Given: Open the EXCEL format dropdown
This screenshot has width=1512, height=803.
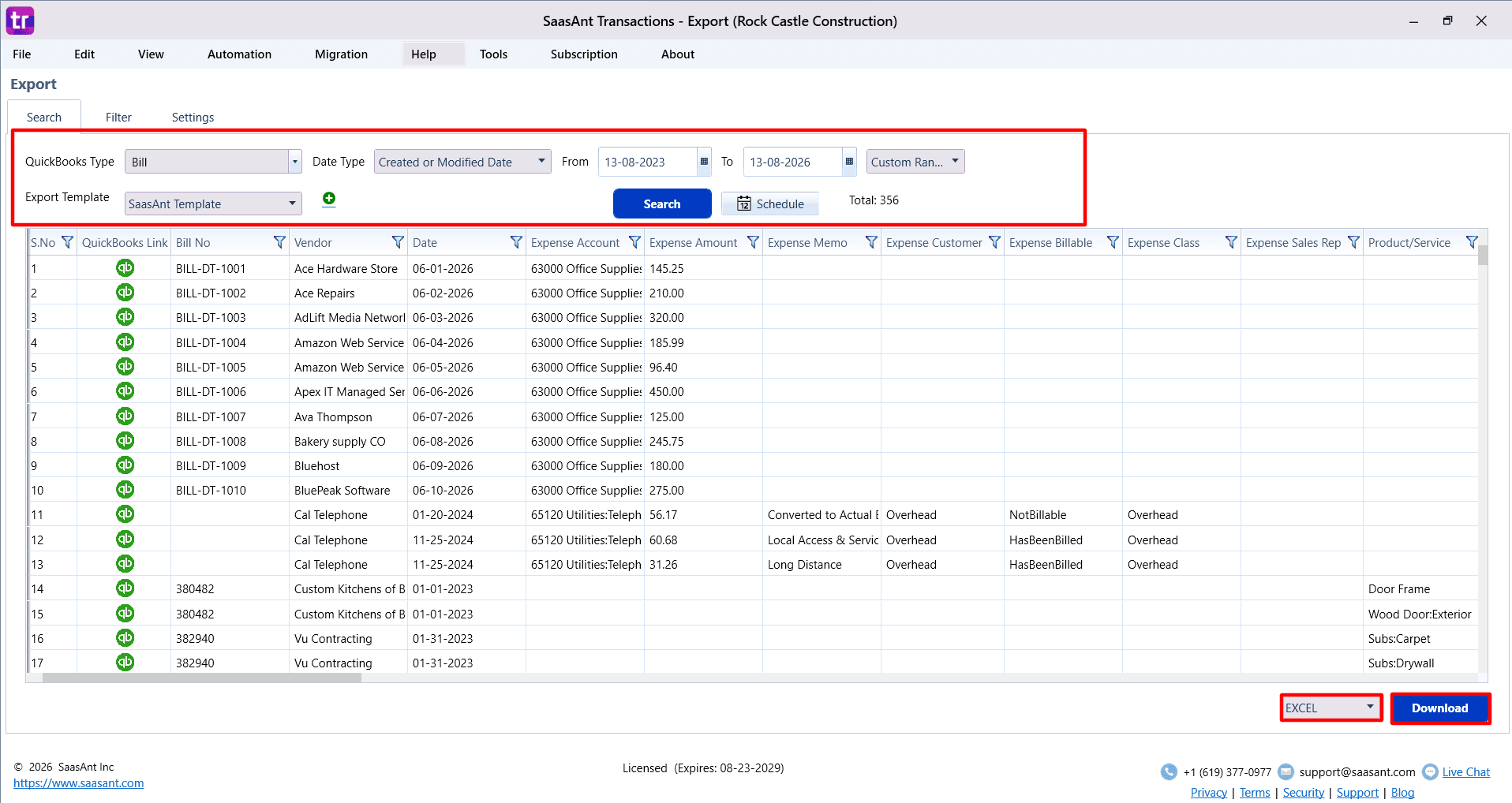Looking at the screenshot, I should point(1330,708).
